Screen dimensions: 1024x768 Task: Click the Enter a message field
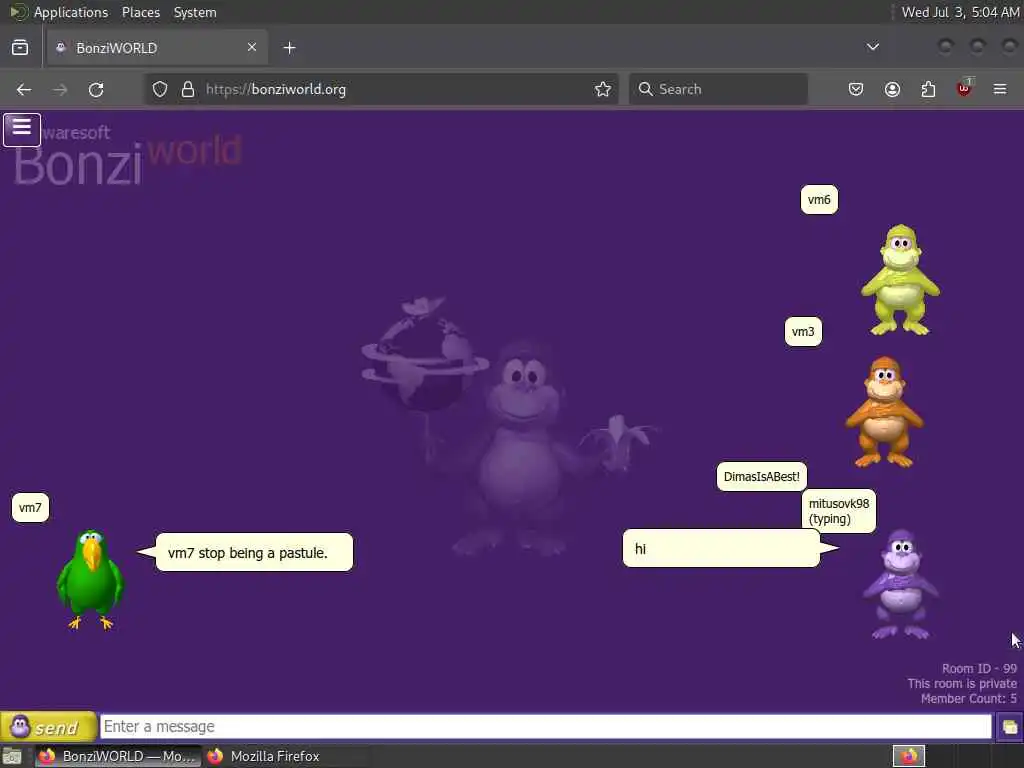click(545, 727)
